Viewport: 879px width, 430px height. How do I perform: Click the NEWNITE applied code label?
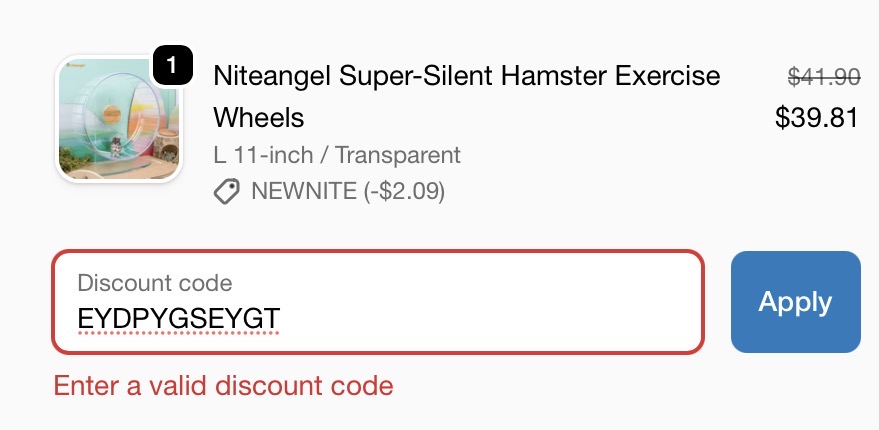(x=303, y=191)
